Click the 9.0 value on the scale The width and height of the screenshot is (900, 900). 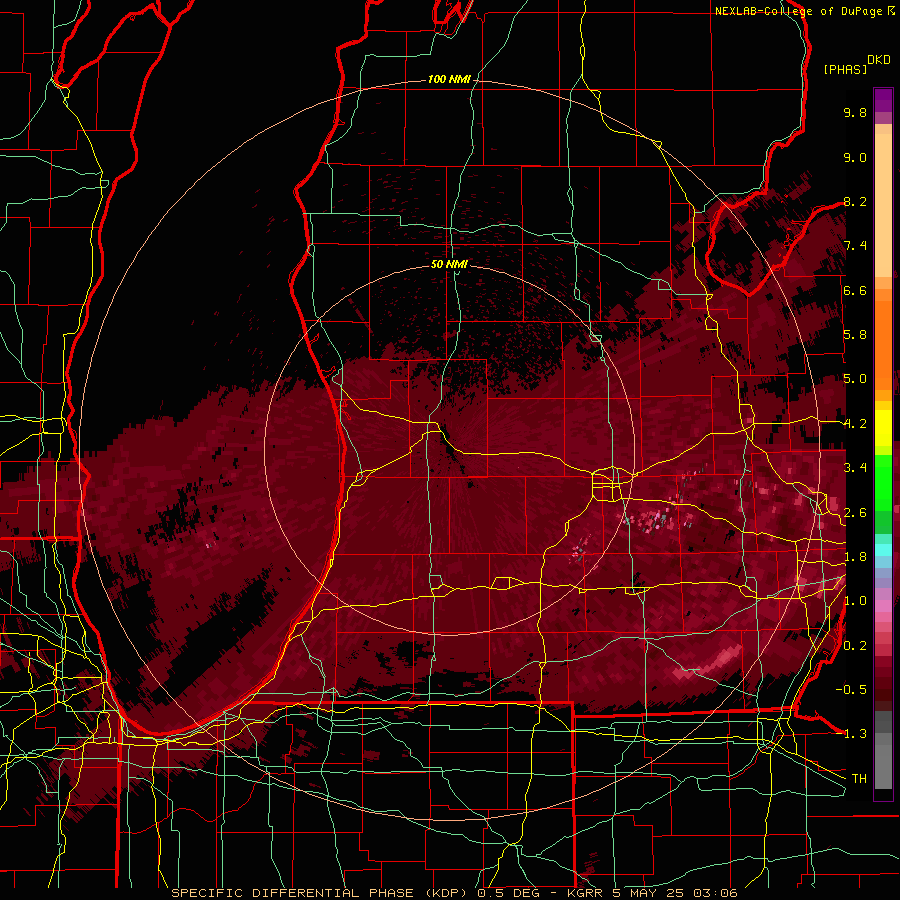[x=855, y=157]
